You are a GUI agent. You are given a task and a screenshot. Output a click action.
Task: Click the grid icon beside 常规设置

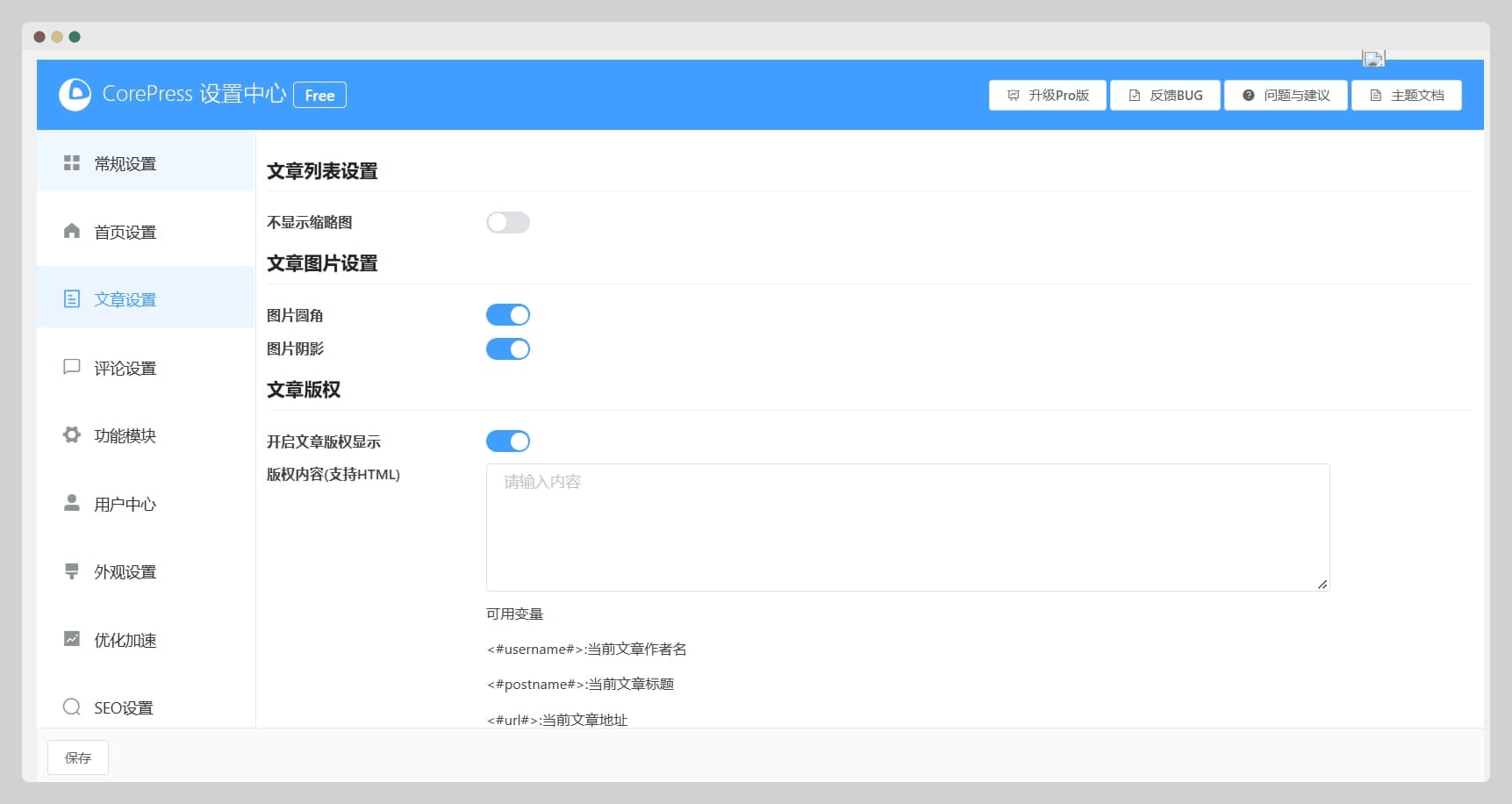pyautogui.click(x=72, y=163)
